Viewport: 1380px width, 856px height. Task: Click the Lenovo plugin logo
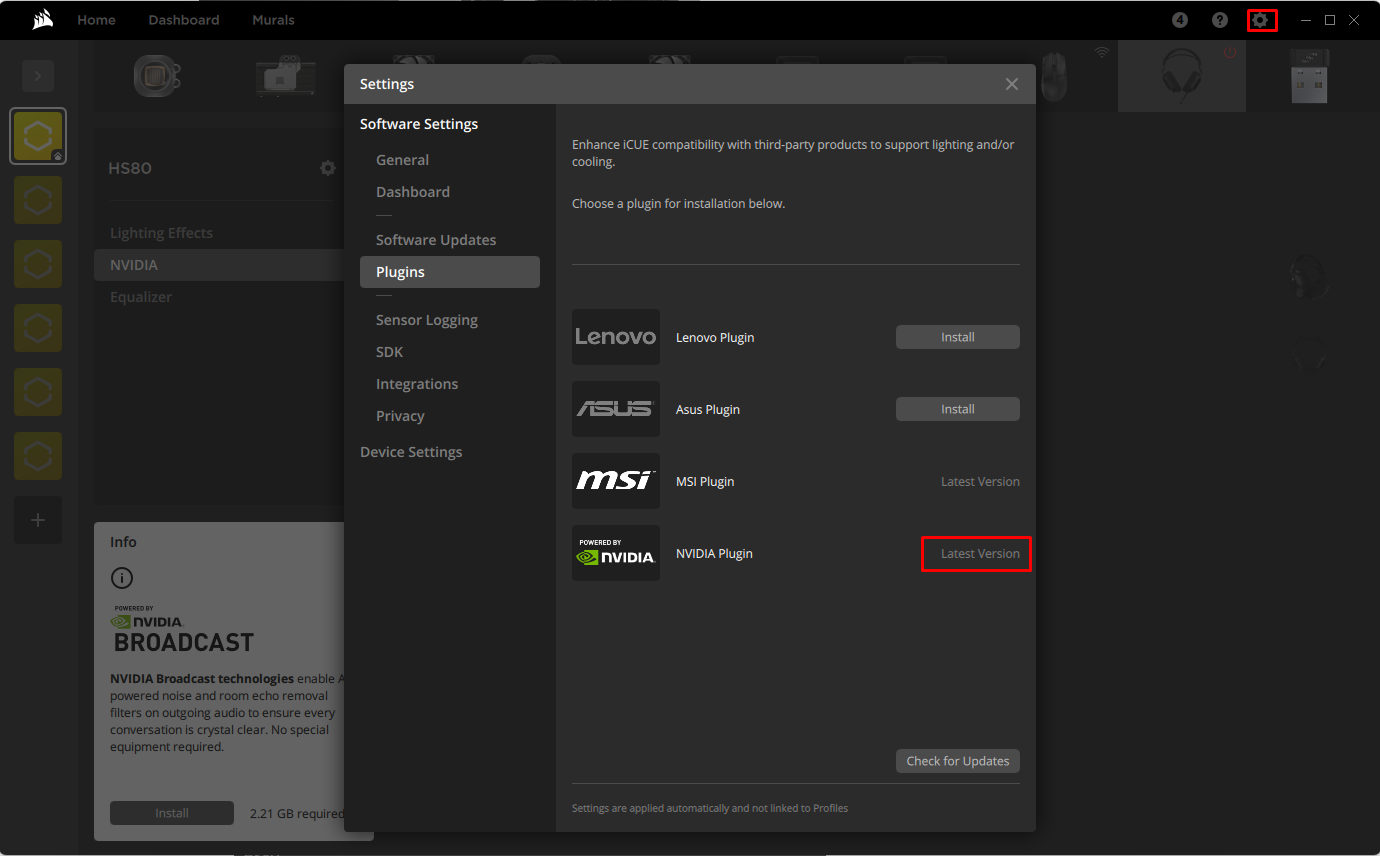(616, 337)
